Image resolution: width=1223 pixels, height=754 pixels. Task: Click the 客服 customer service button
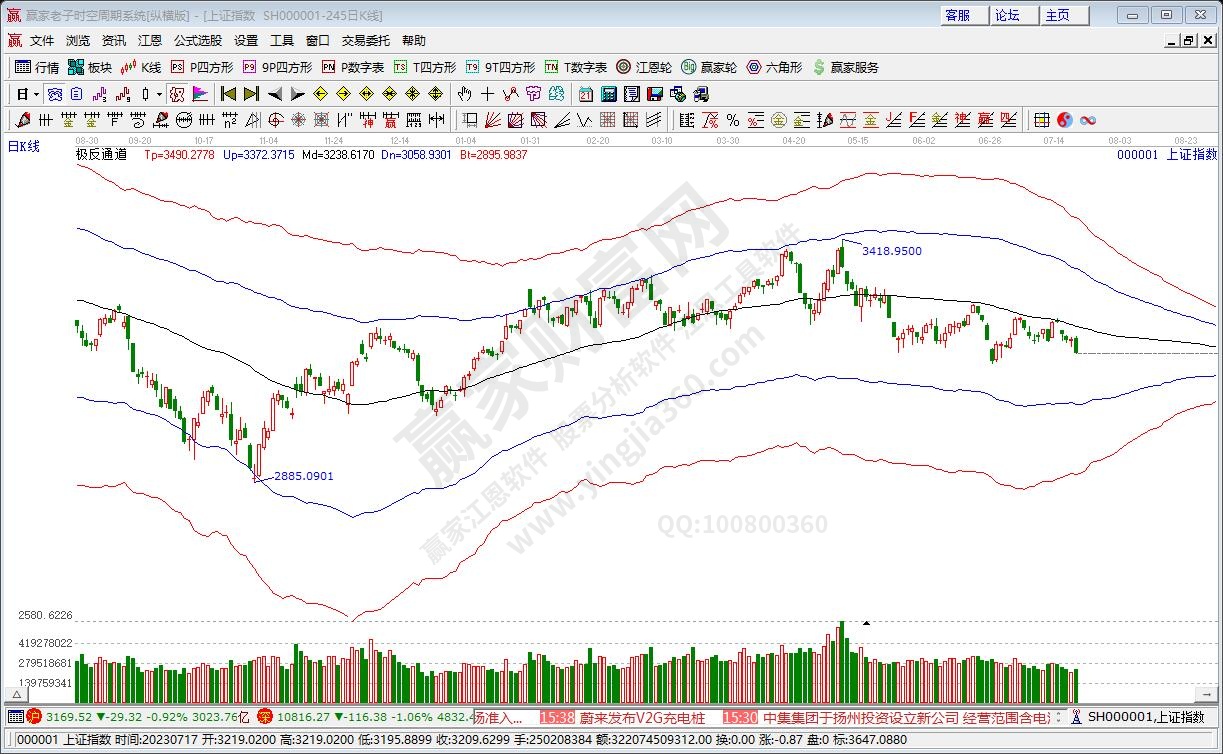(958, 15)
